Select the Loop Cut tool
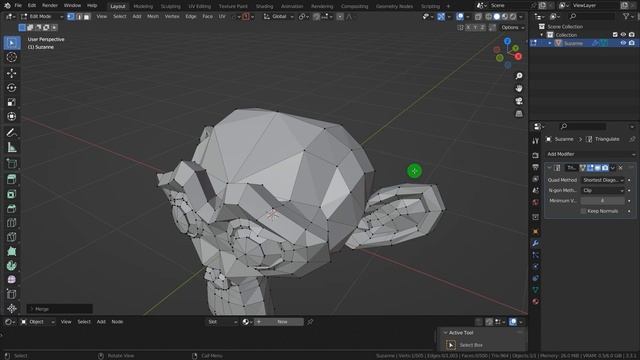This screenshot has height=360, width=640. click(12, 223)
